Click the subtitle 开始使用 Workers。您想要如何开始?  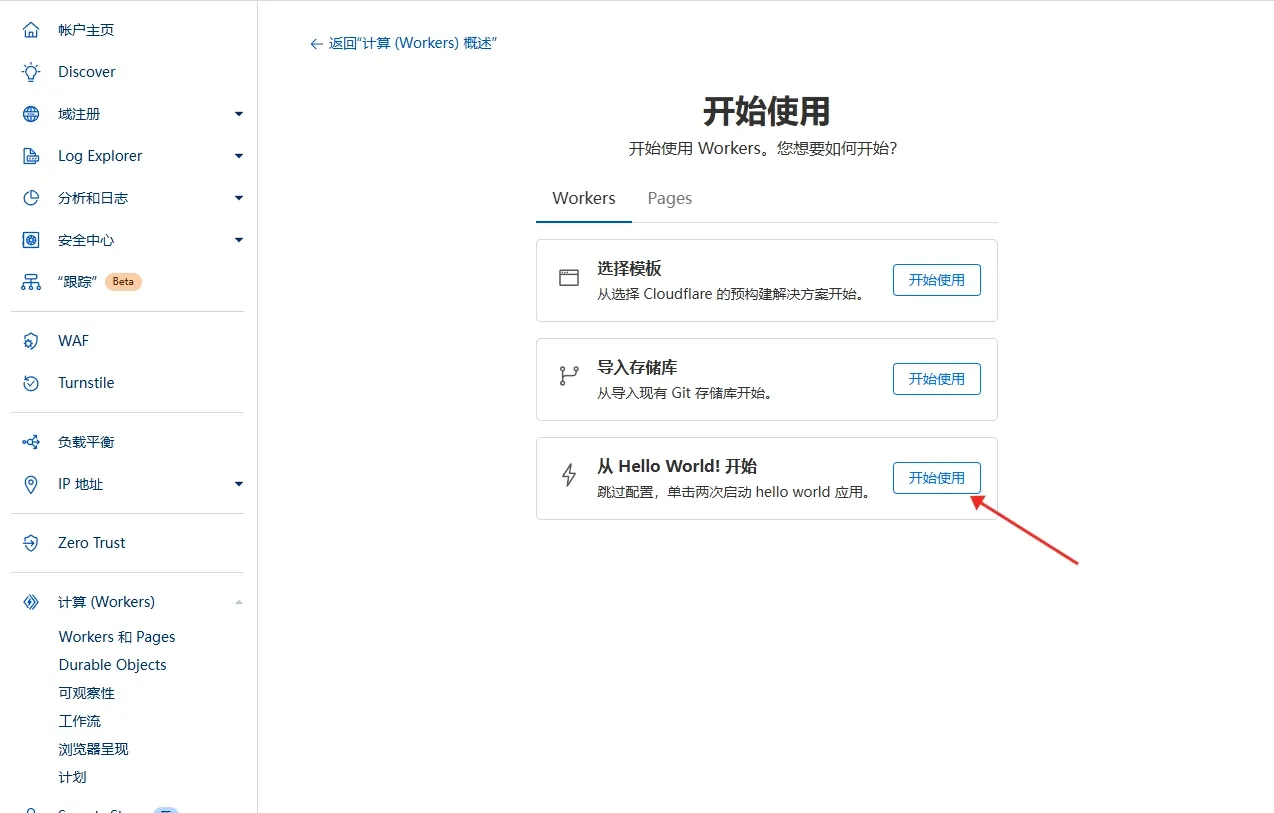coord(763,148)
